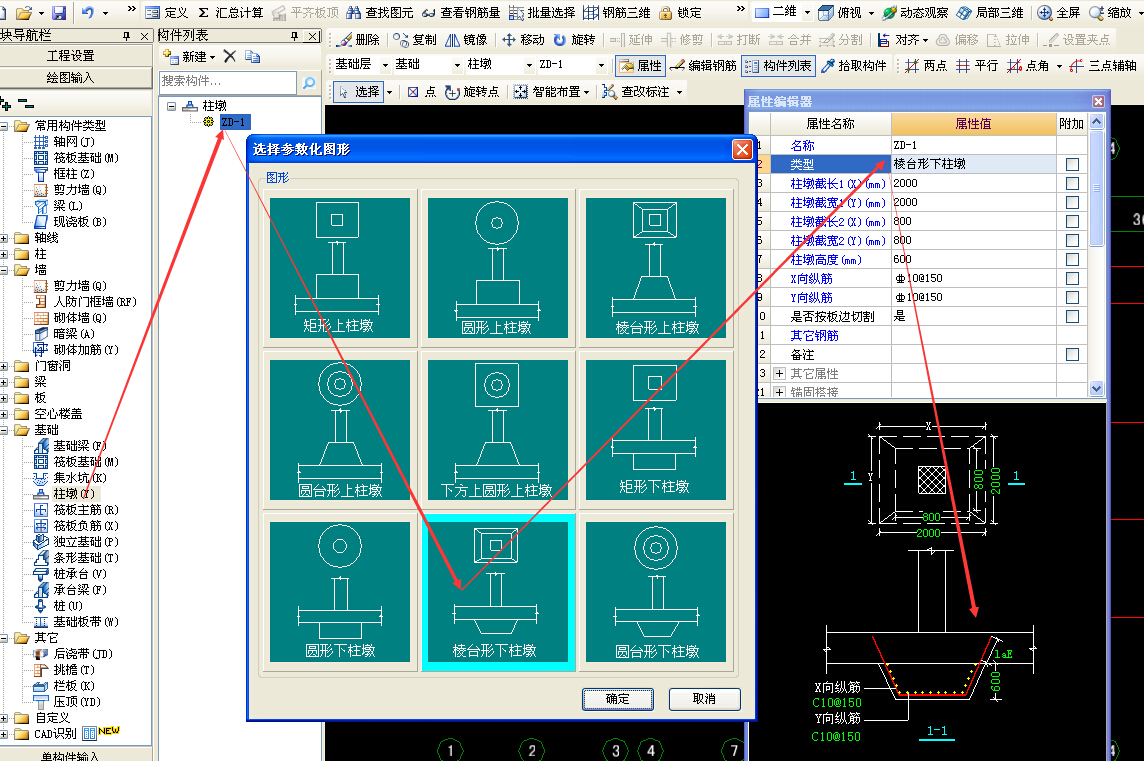Screen dimensions: 1144x761
Task: Click the search magnifier beside the component search box
Action: (x=309, y=82)
